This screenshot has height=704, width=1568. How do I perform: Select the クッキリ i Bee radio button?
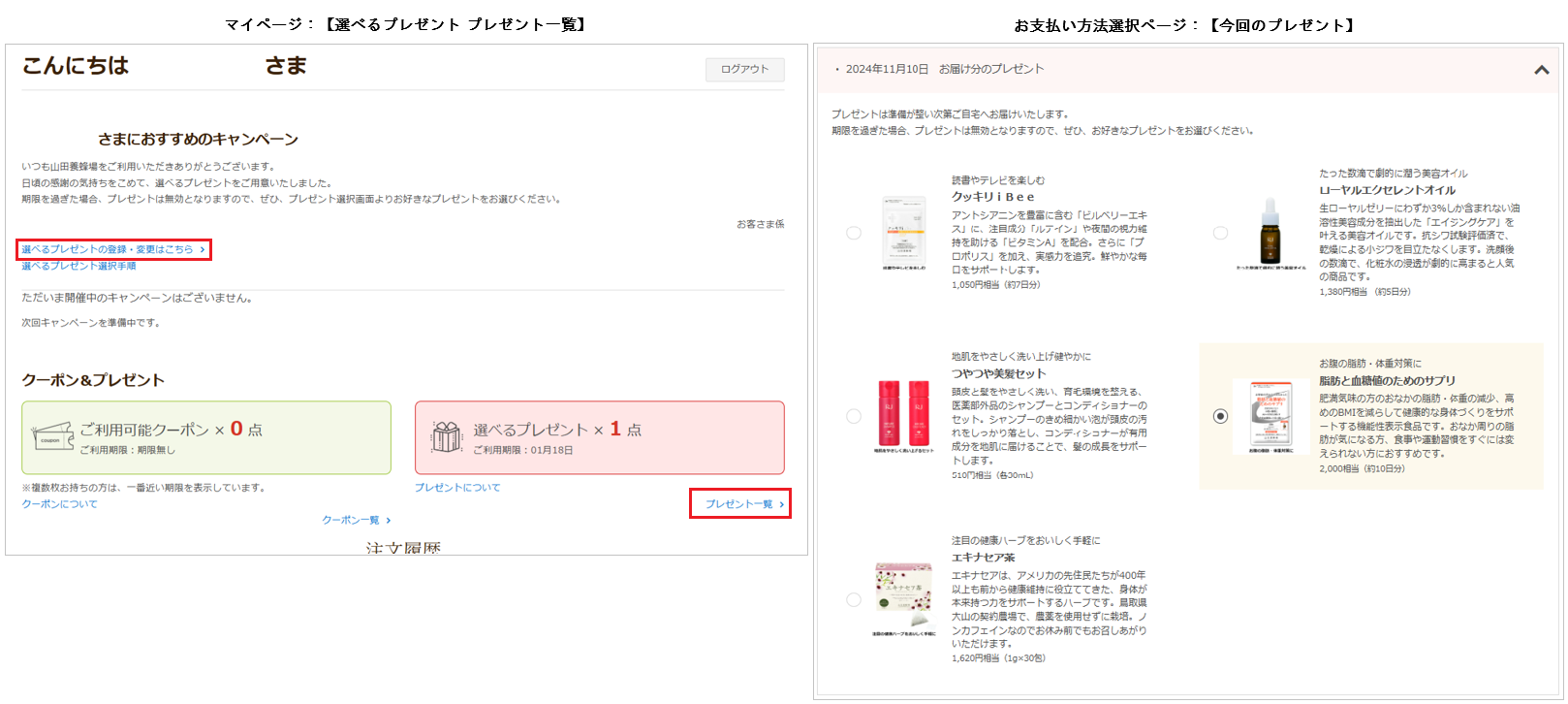coord(854,233)
